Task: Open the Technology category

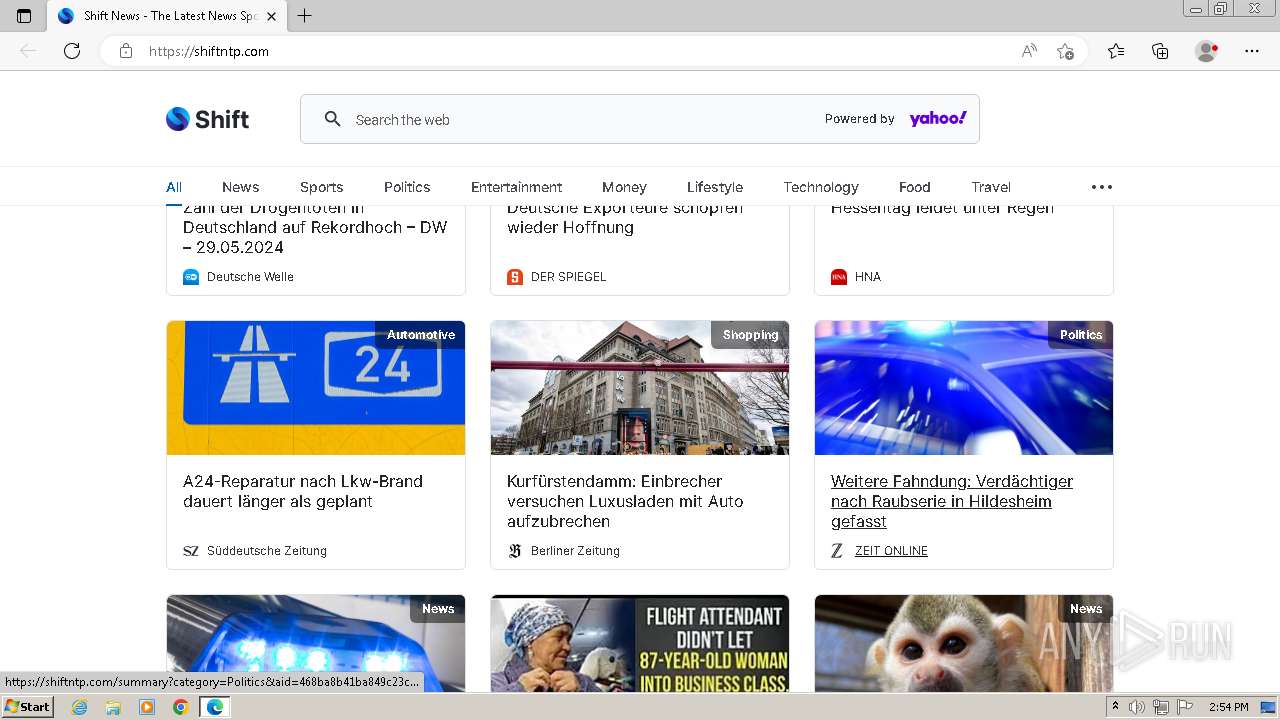Action: point(821,187)
